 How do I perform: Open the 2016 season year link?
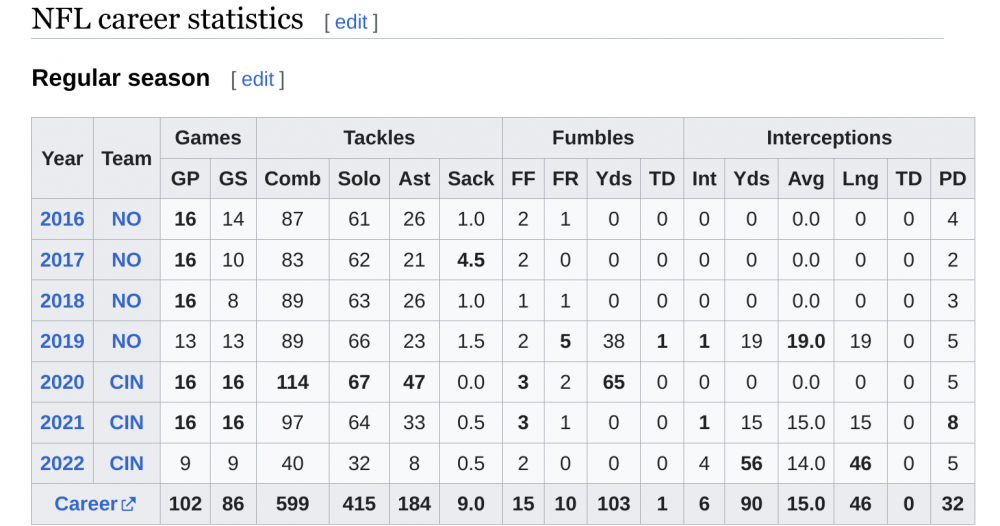pos(62,219)
